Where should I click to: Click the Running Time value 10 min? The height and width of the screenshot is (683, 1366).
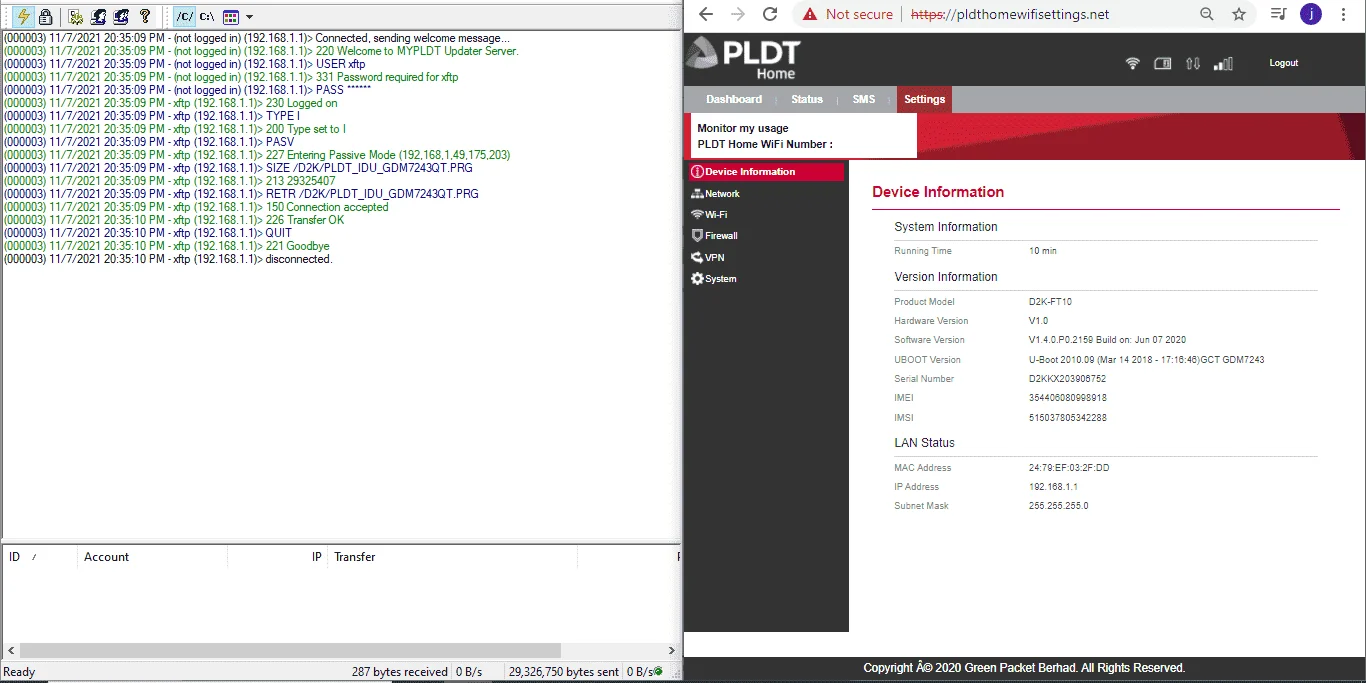[1042, 251]
